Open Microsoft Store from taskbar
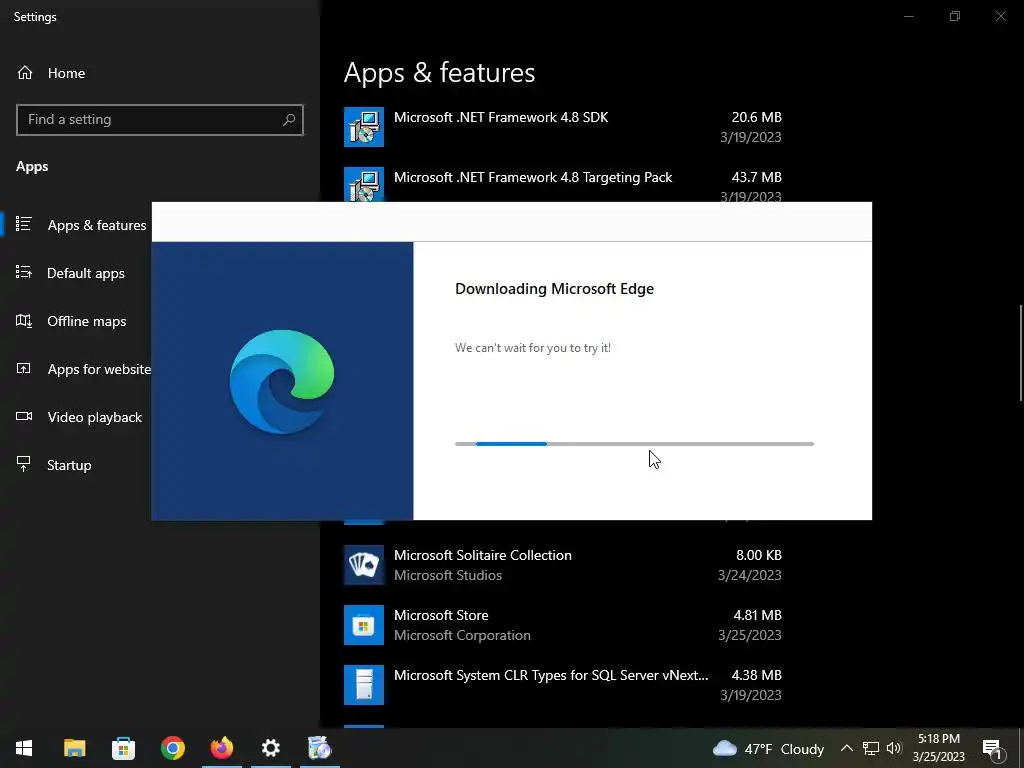Screen dimensions: 1024x768 click(x=123, y=748)
